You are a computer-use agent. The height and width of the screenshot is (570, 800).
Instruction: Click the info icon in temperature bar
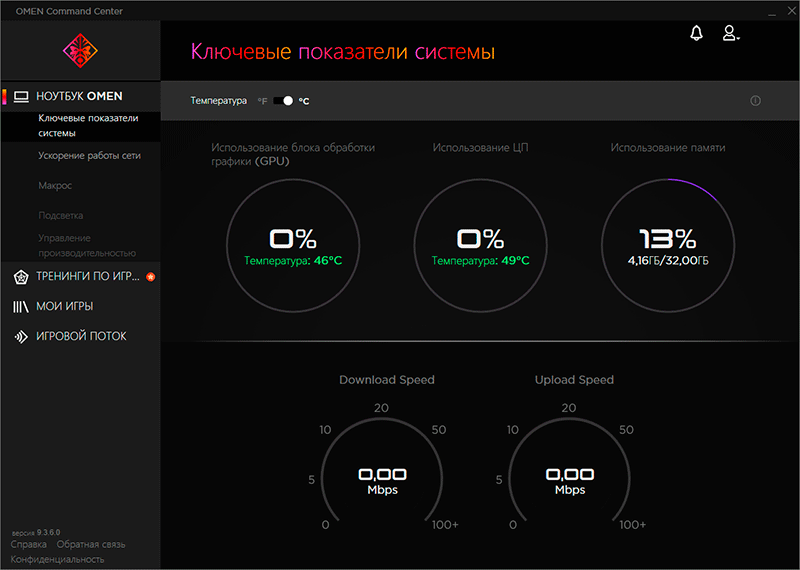(755, 101)
